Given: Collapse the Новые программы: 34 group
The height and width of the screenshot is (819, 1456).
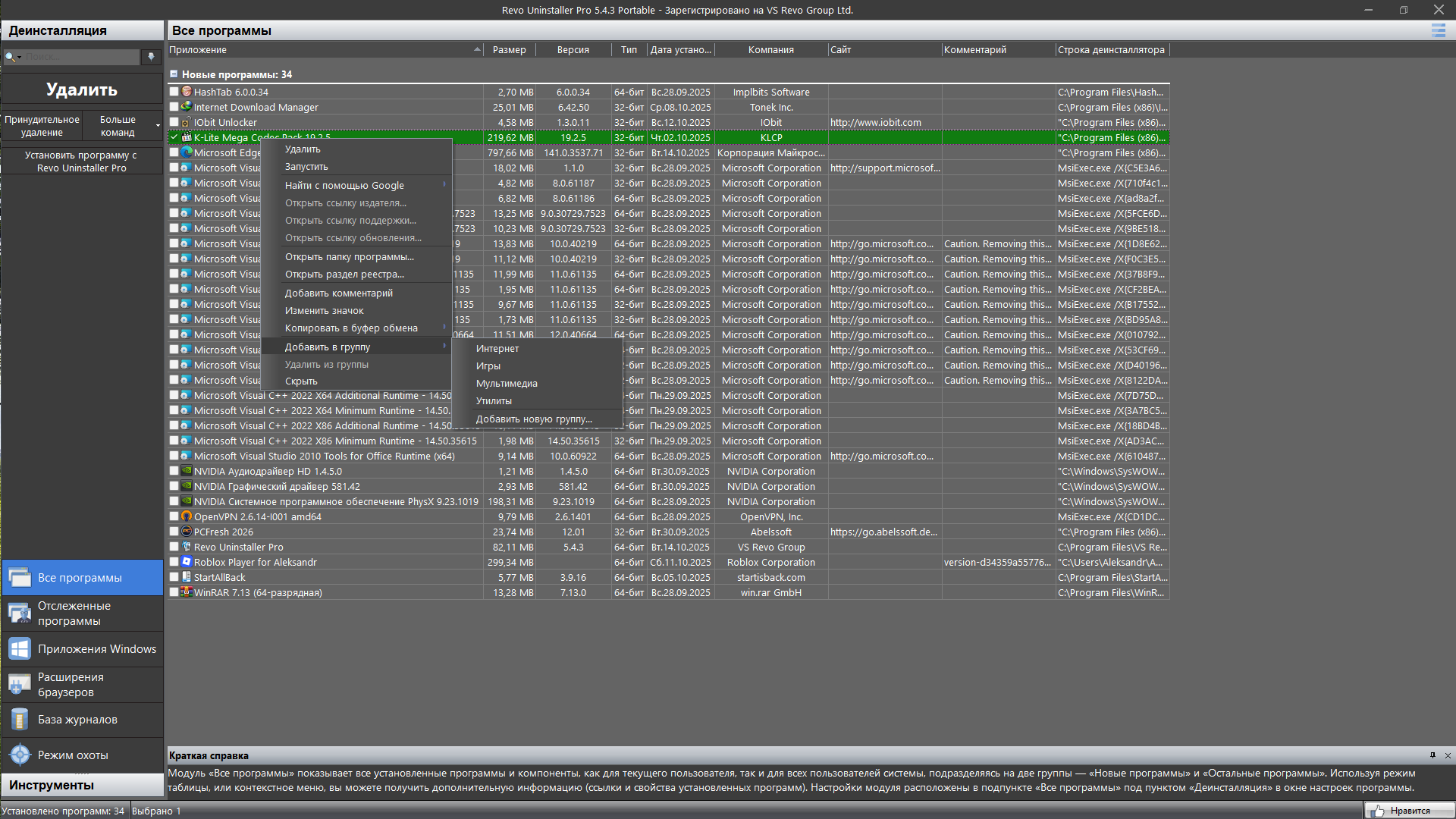Looking at the screenshot, I should 174,74.
